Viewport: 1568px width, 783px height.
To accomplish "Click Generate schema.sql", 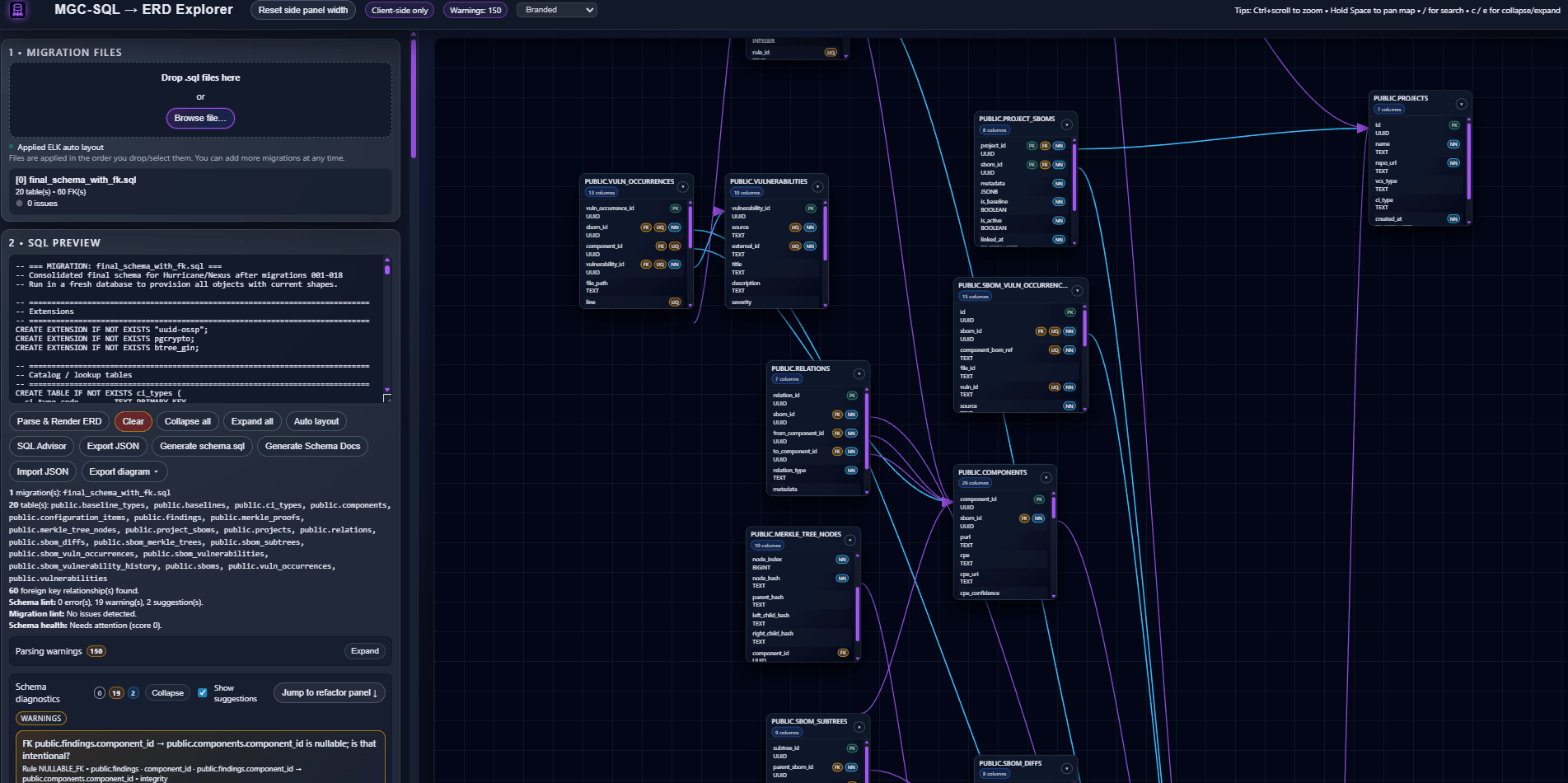I will click(202, 446).
